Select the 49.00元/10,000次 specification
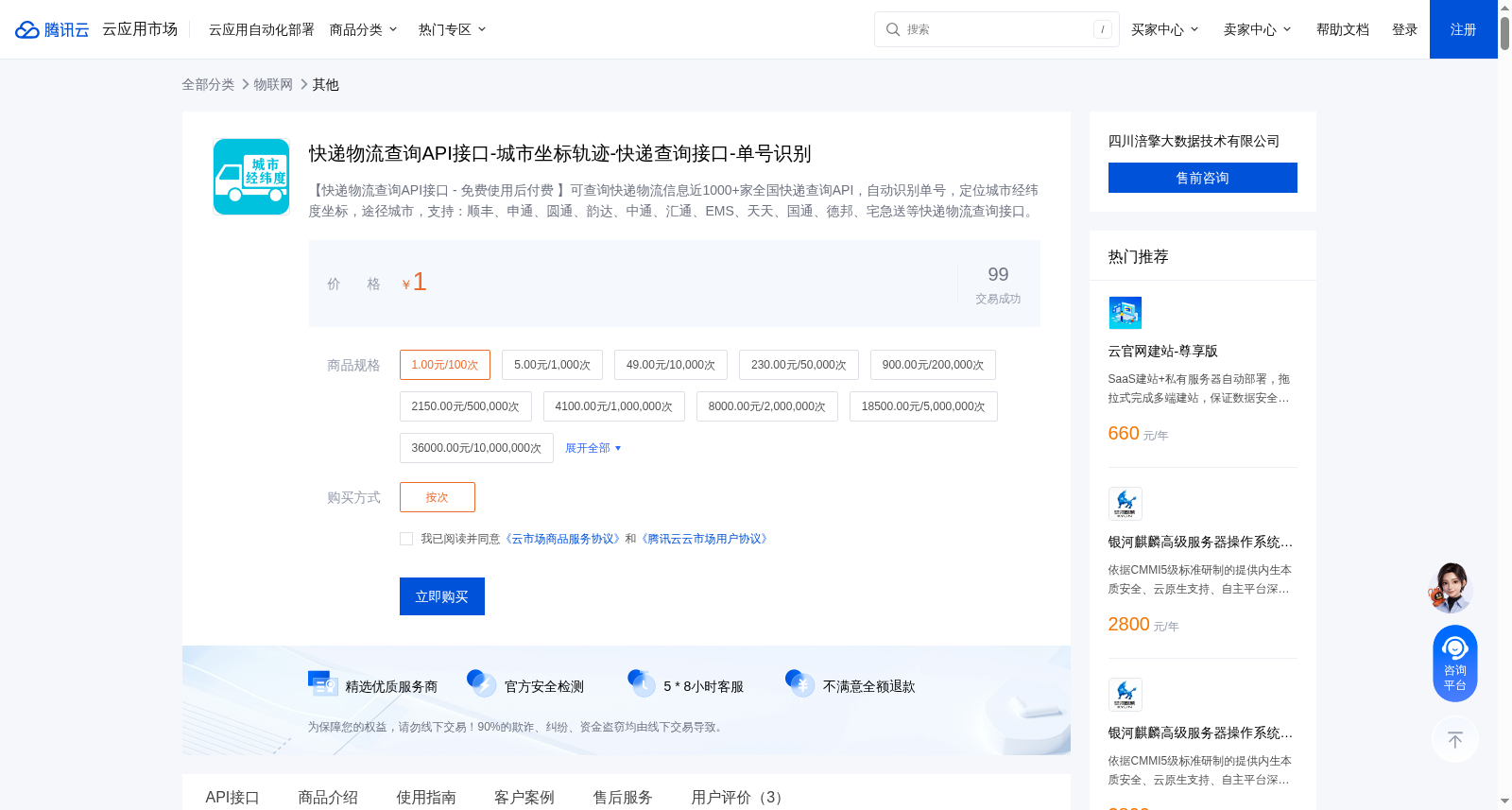1512x810 pixels. (671, 365)
